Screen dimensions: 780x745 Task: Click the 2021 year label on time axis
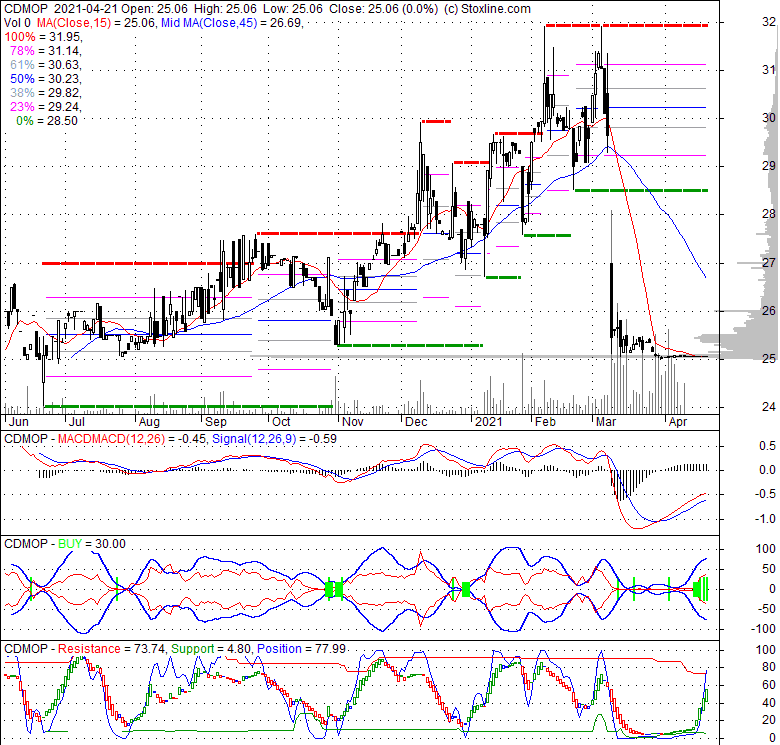pos(488,422)
